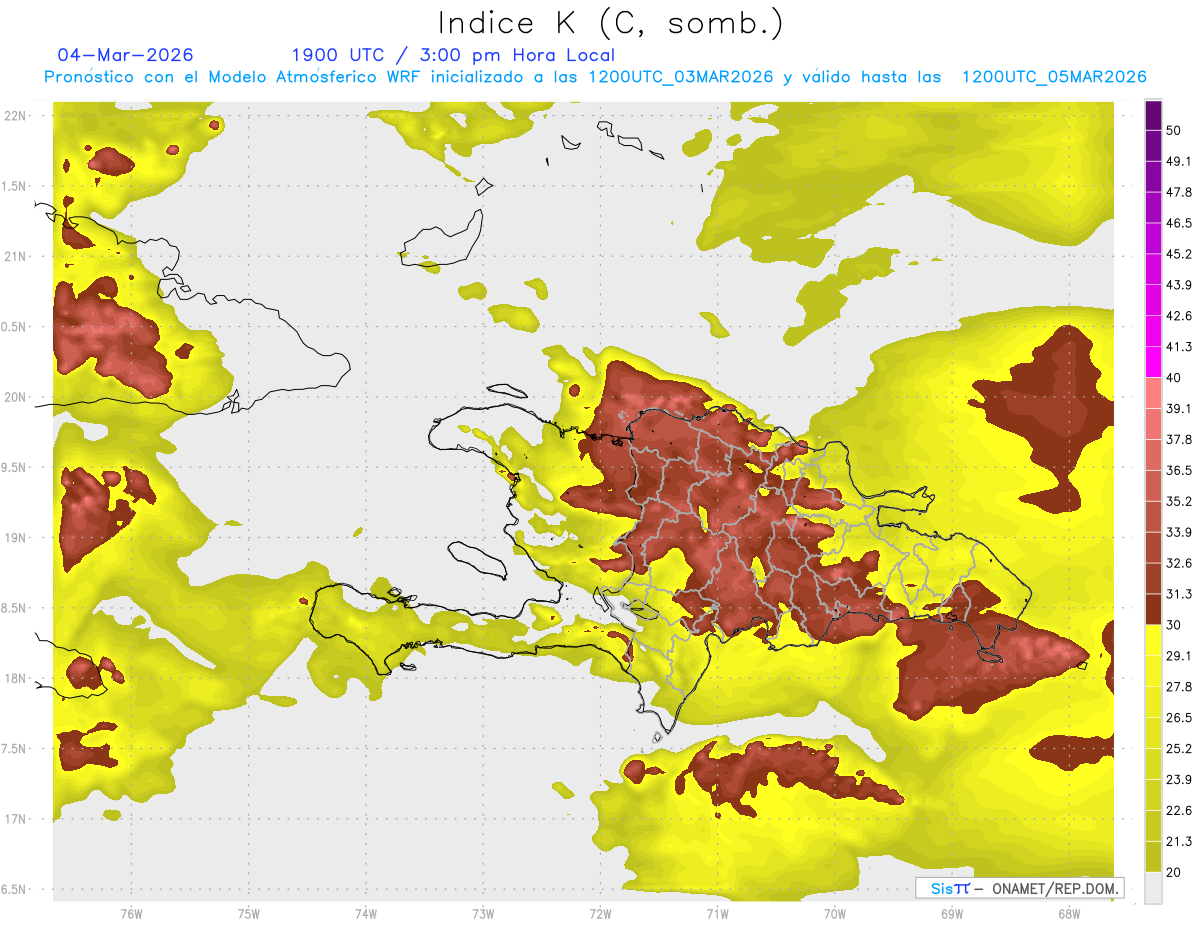1200x927 pixels.
Task: Click the color scale value '20'
Action: (1175, 873)
